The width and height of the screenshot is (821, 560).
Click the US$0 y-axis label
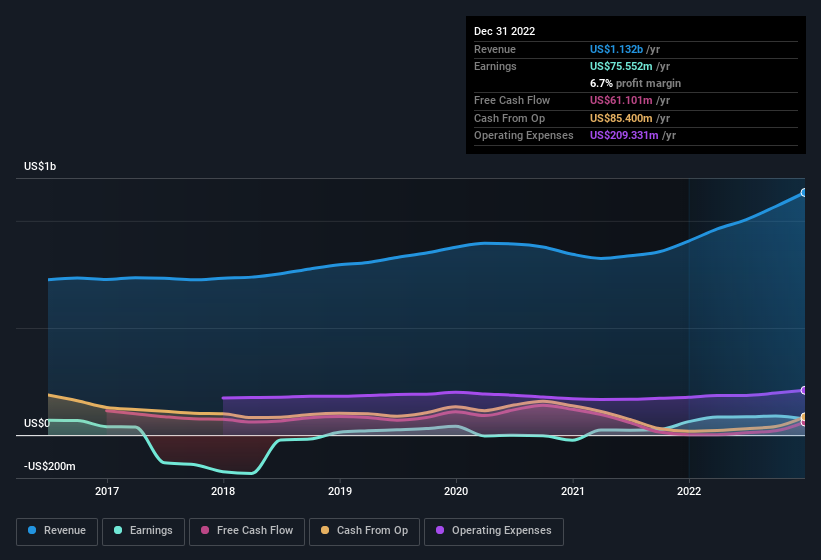(37, 423)
